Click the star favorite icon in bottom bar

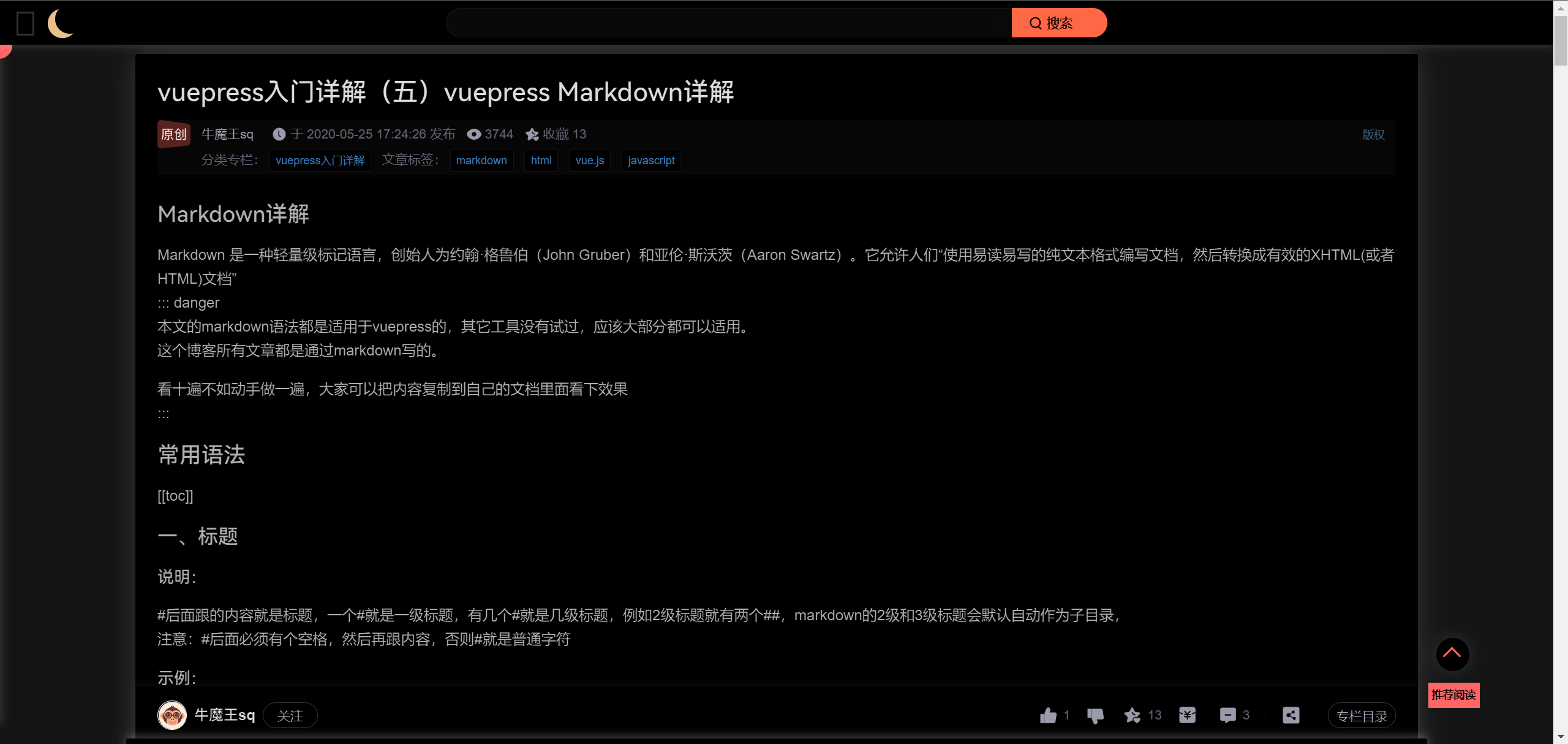pos(1133,715)
